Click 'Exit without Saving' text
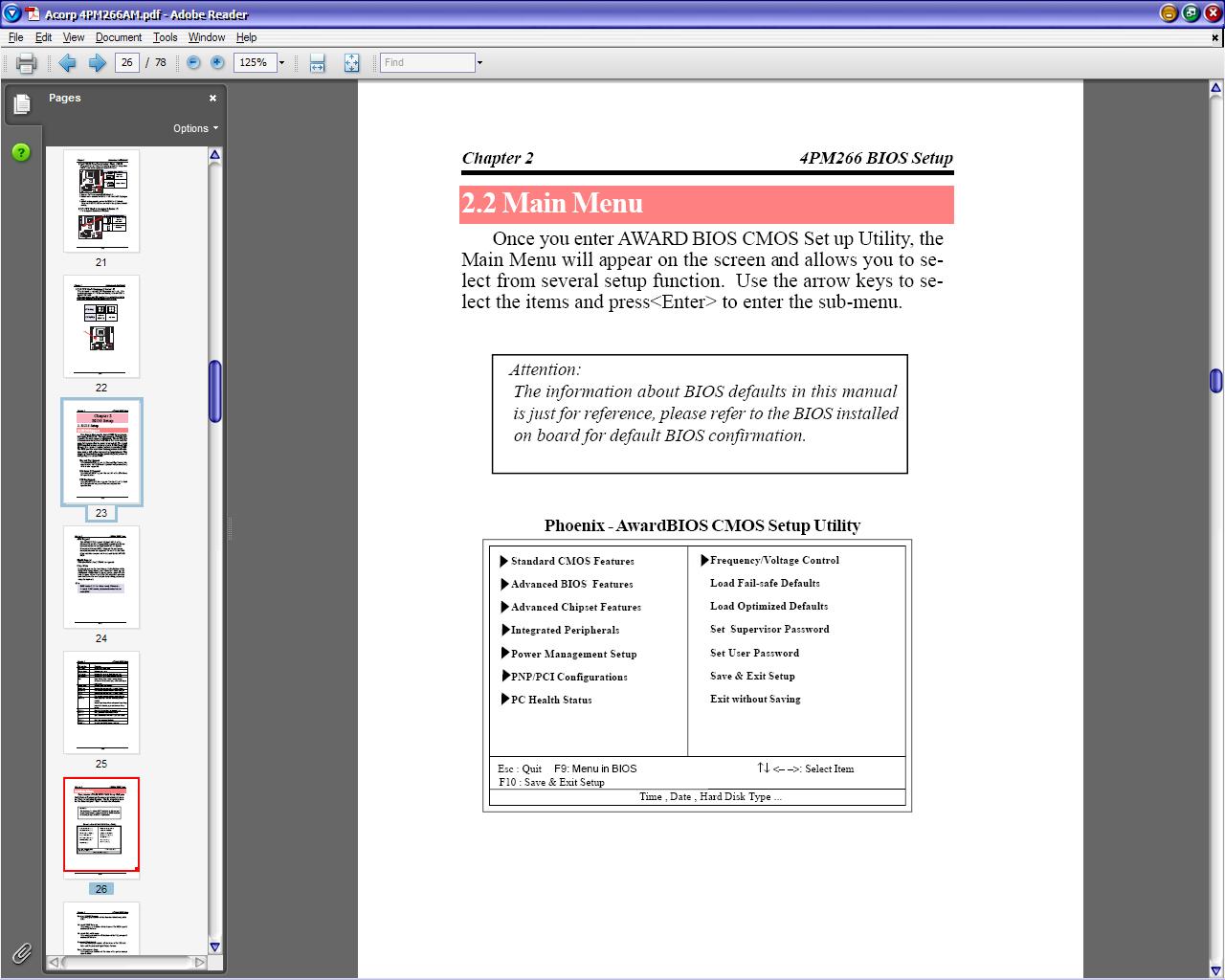1225x980 pixels. 755,699
